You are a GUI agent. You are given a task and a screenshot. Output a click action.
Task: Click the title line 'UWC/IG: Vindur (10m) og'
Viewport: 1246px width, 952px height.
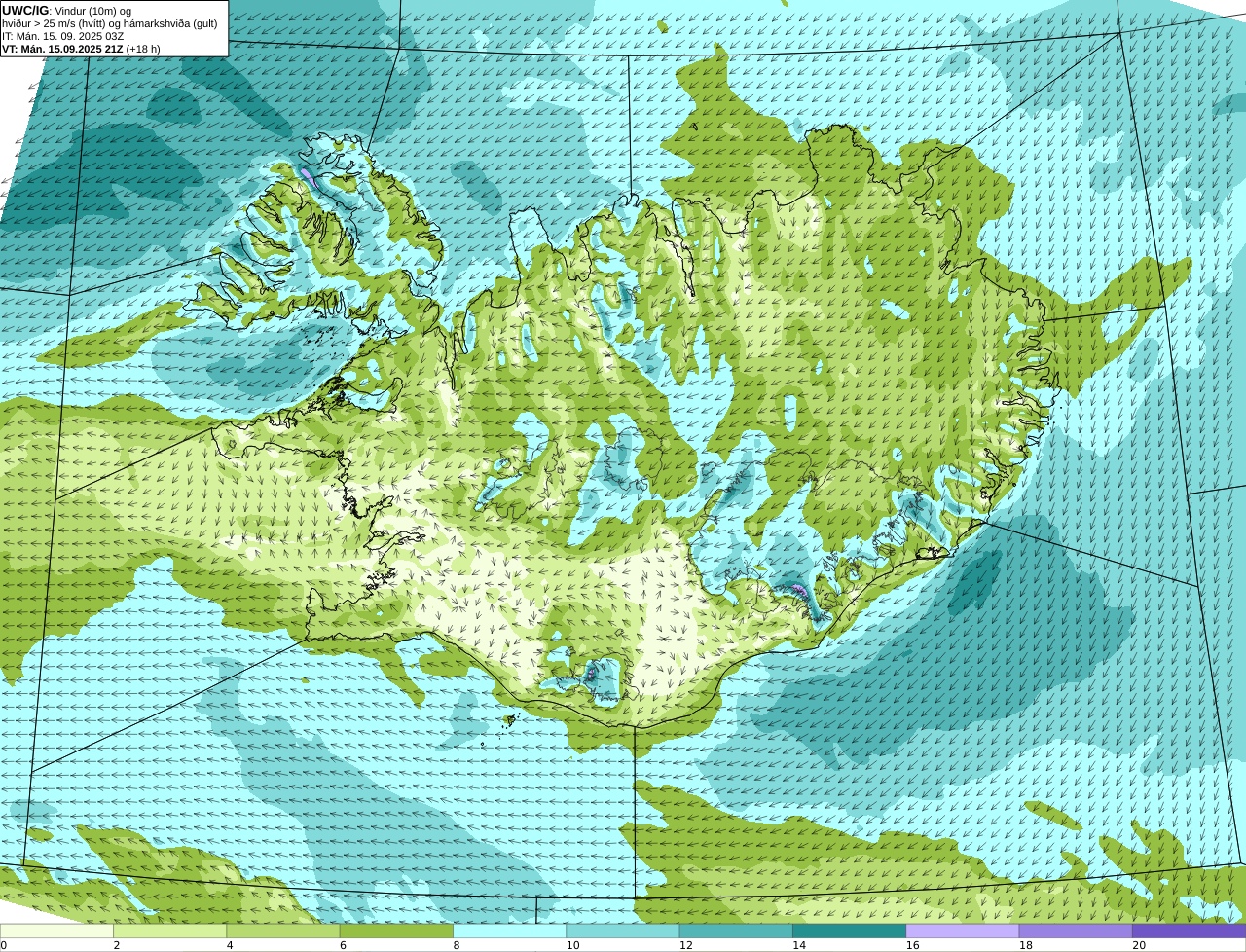point(66,11)
